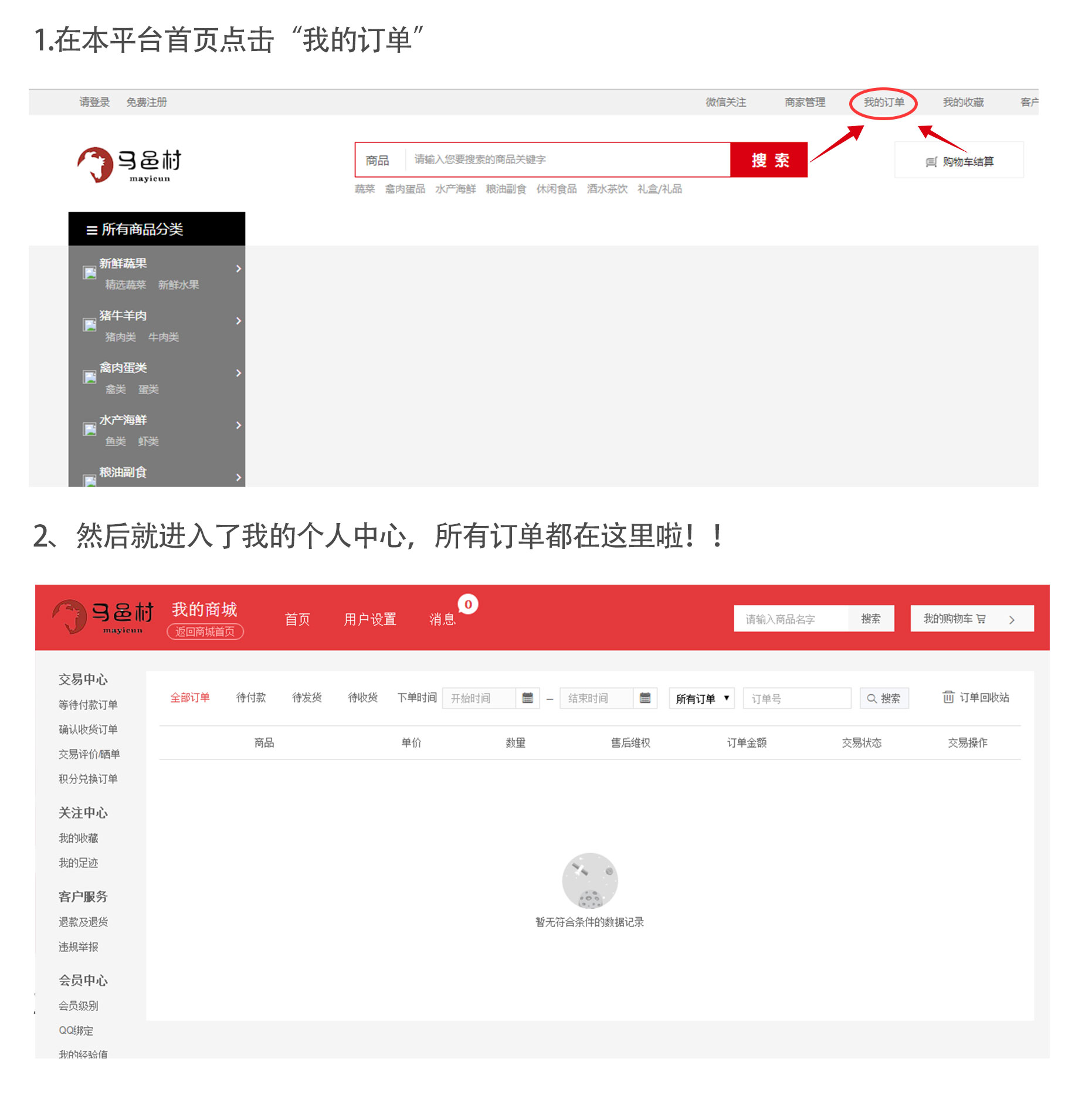
Task: Select the 蔬菜 hot keyword link
Action: (364, 189)
